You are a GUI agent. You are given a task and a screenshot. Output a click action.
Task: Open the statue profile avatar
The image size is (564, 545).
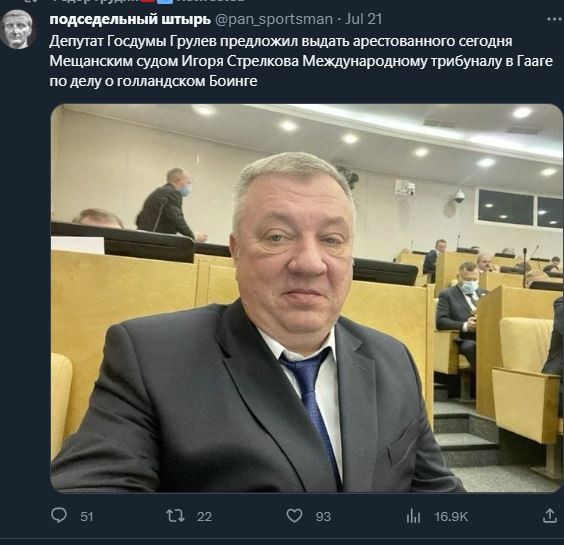17,29
